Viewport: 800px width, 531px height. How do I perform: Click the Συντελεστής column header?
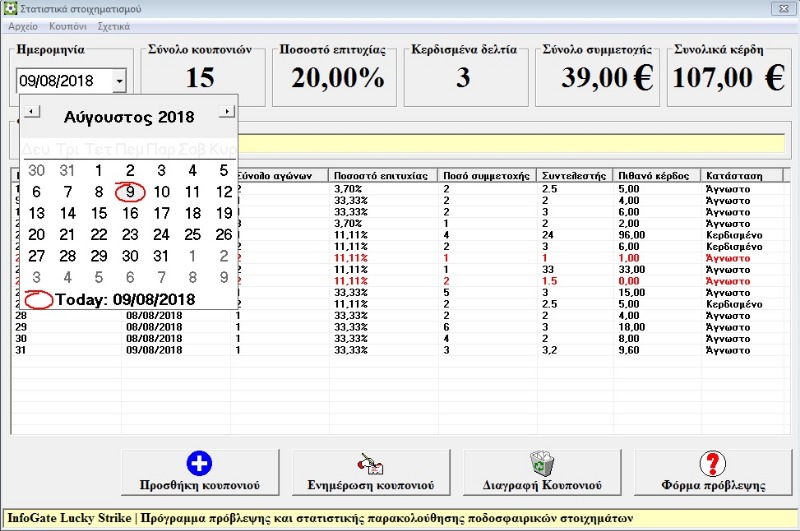pos(574,175)
